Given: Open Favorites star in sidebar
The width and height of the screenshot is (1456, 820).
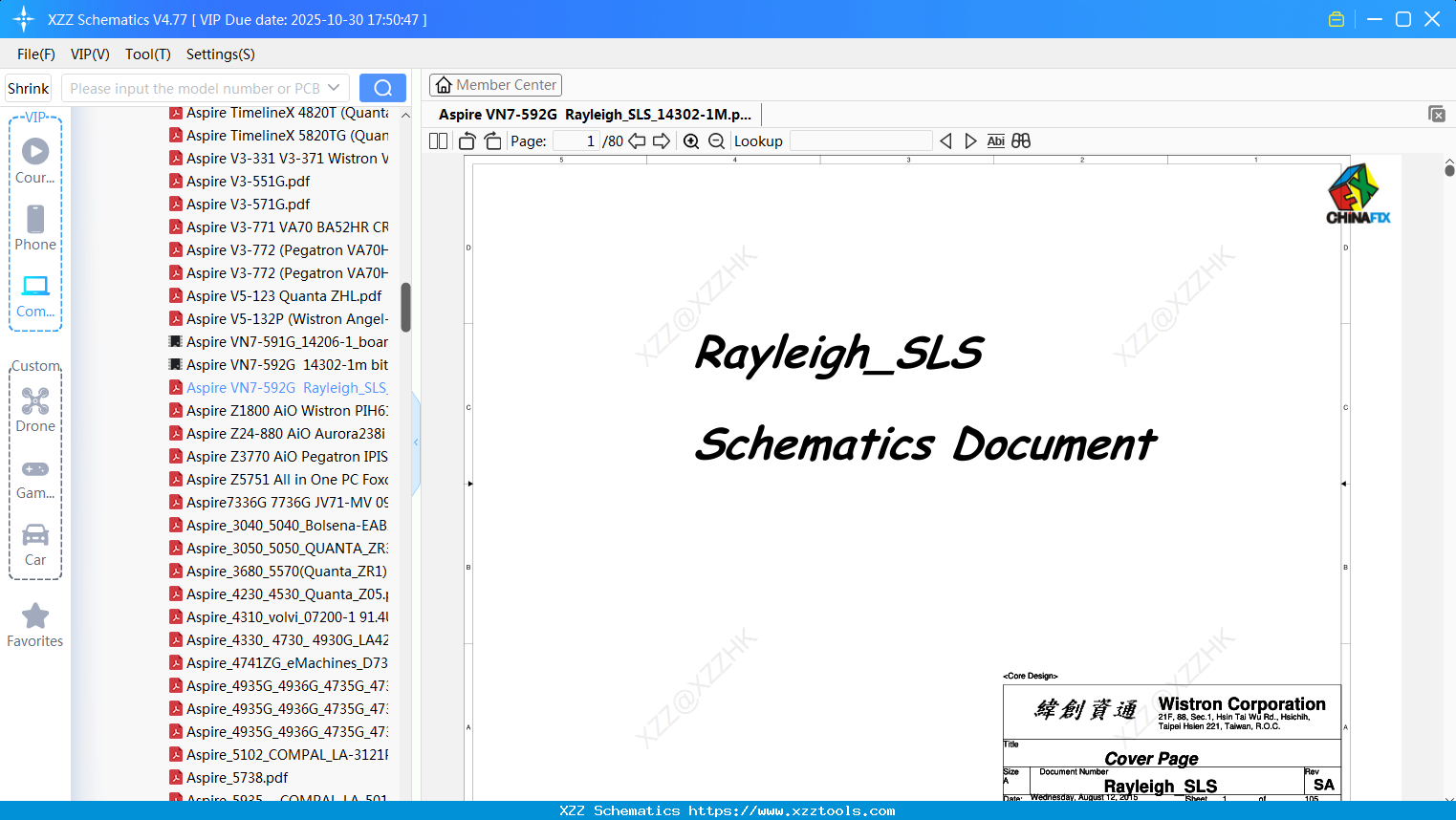Looking at the screenshot, I should pyautogui.click(x=35, y=626).
